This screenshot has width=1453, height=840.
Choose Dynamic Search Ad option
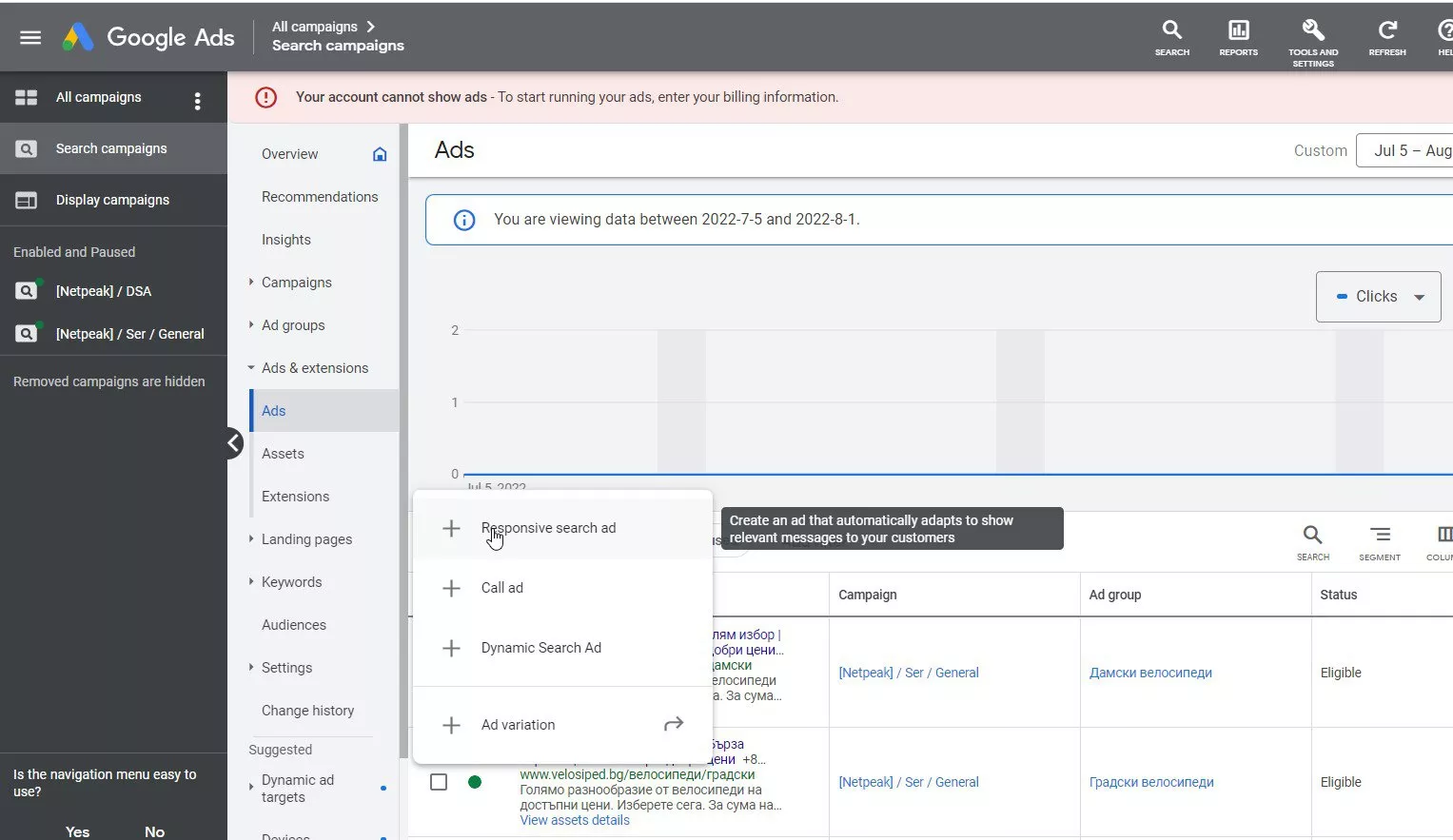coord(562,648)
